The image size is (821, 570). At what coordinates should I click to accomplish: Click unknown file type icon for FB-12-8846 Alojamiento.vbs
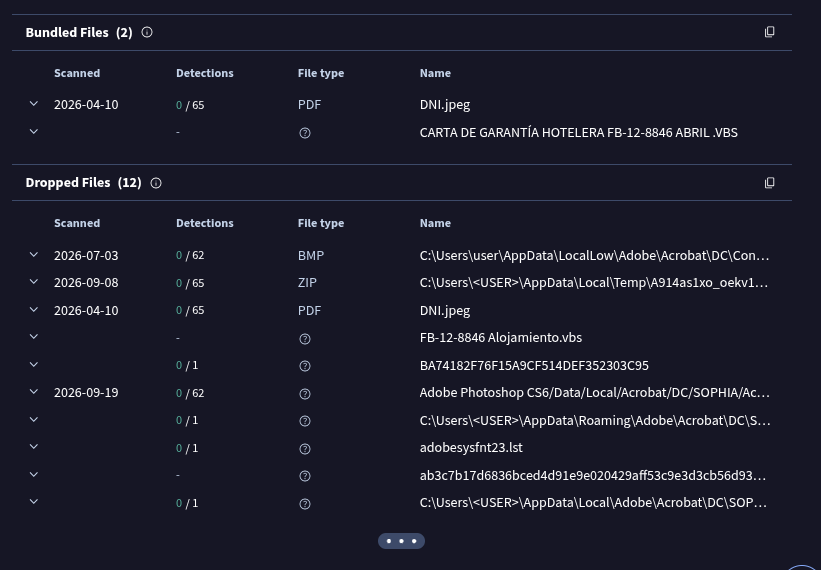305,339
